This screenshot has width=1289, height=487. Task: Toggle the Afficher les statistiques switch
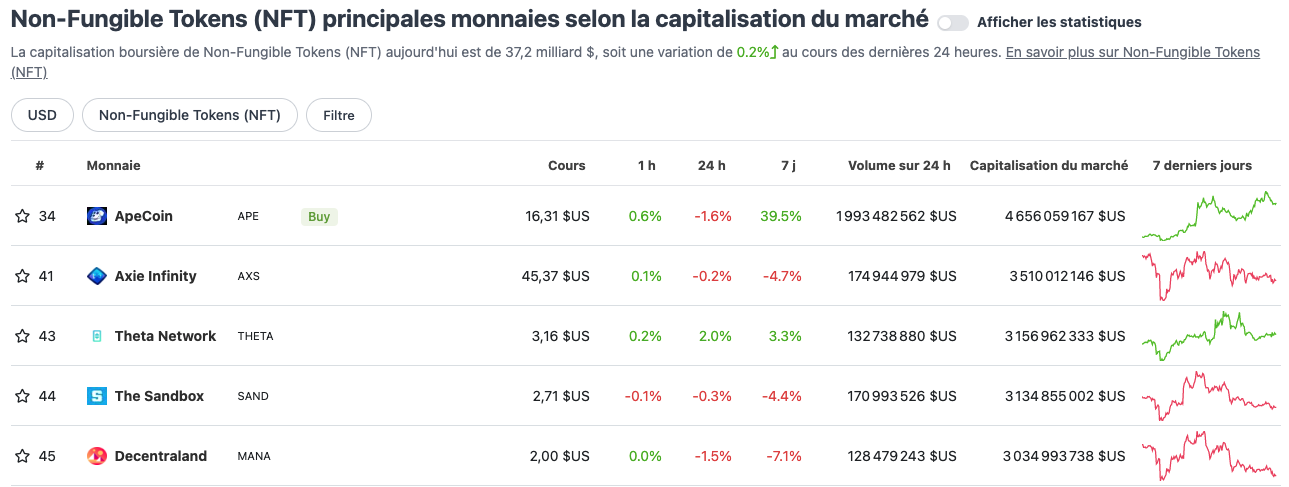(953, 22)
